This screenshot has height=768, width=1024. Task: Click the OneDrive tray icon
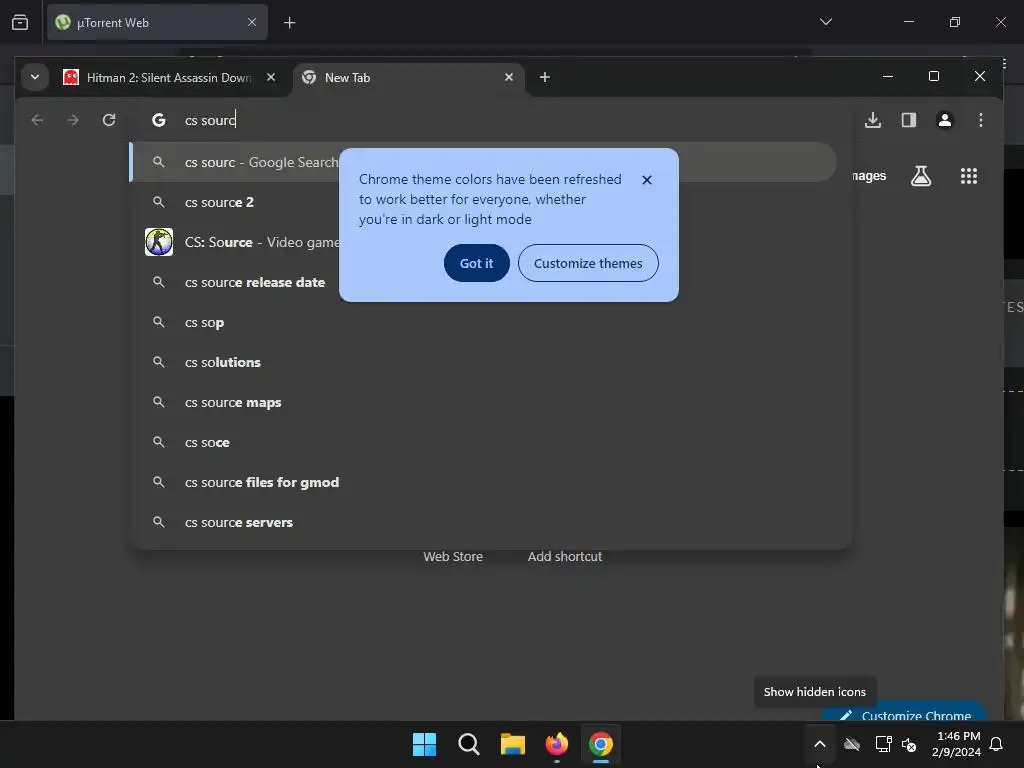coord(852,744)
